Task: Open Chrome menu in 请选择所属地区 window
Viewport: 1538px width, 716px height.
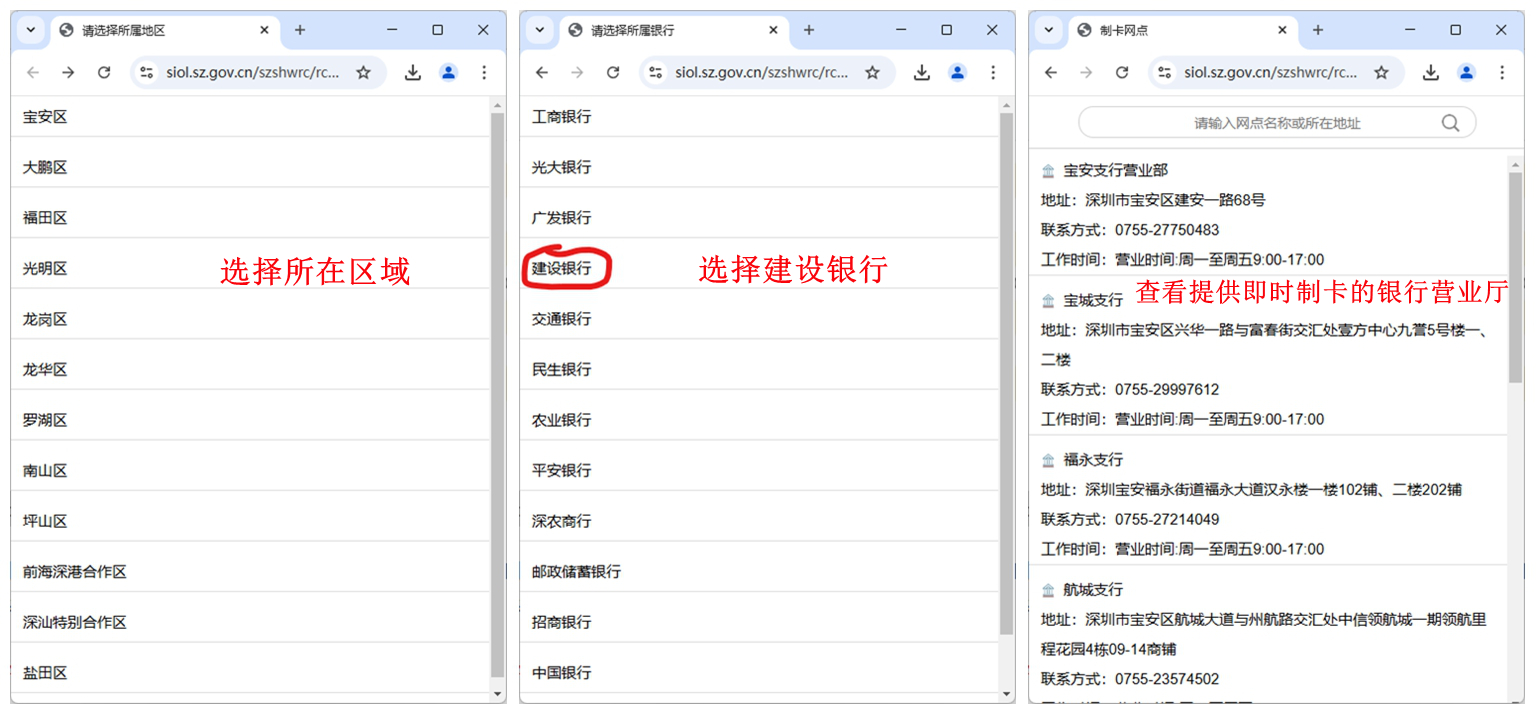Action: tap(484, 72)
